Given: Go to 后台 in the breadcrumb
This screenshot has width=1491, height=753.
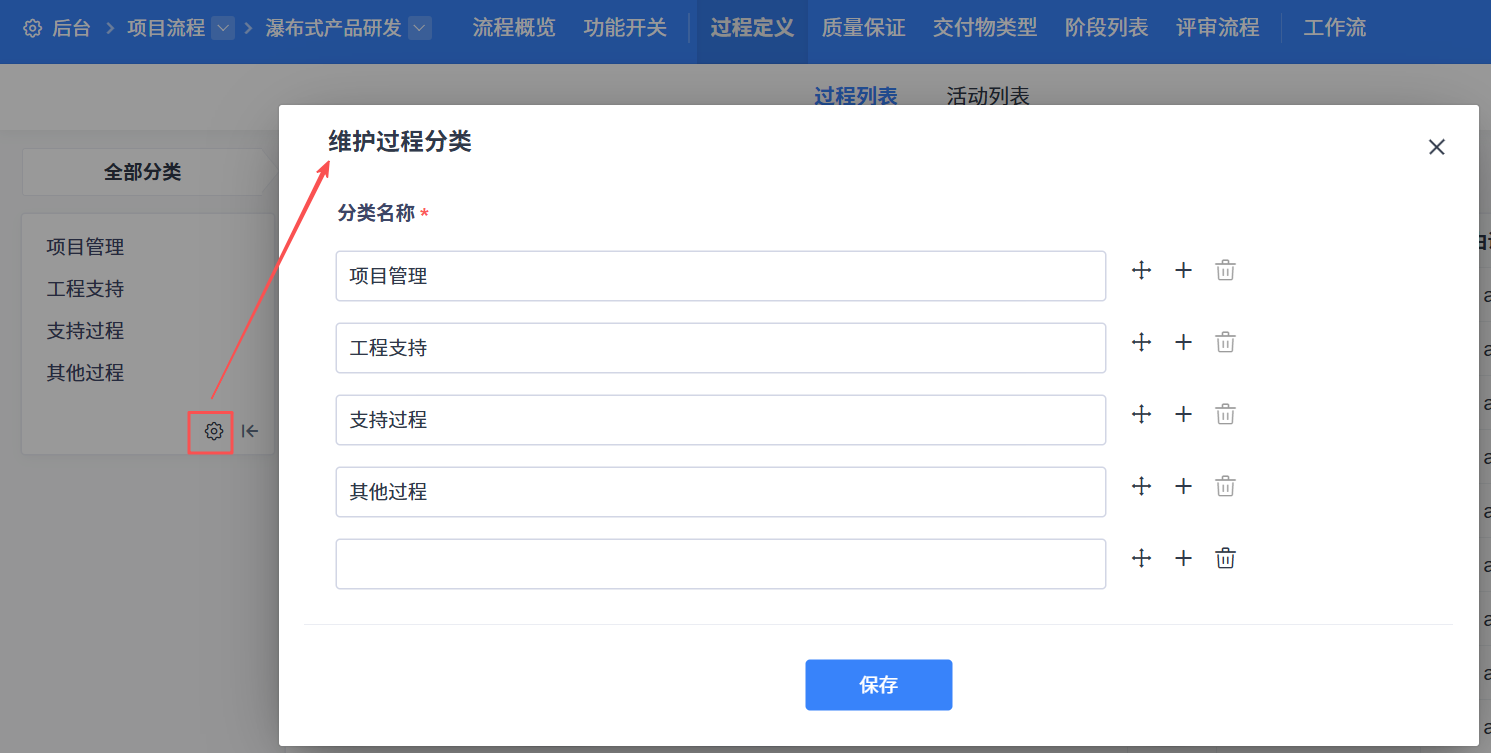Looking at the screenshot, I should (70, 28).
